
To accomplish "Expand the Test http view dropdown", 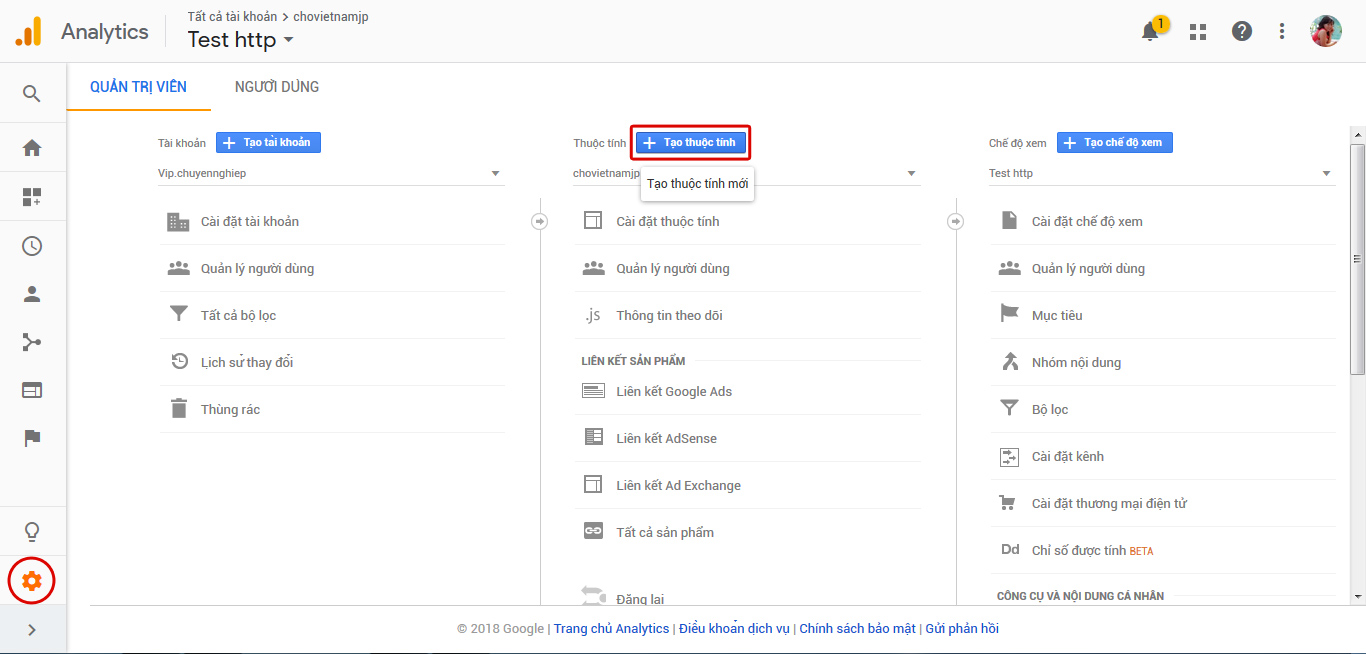I will click(1161, 174).
